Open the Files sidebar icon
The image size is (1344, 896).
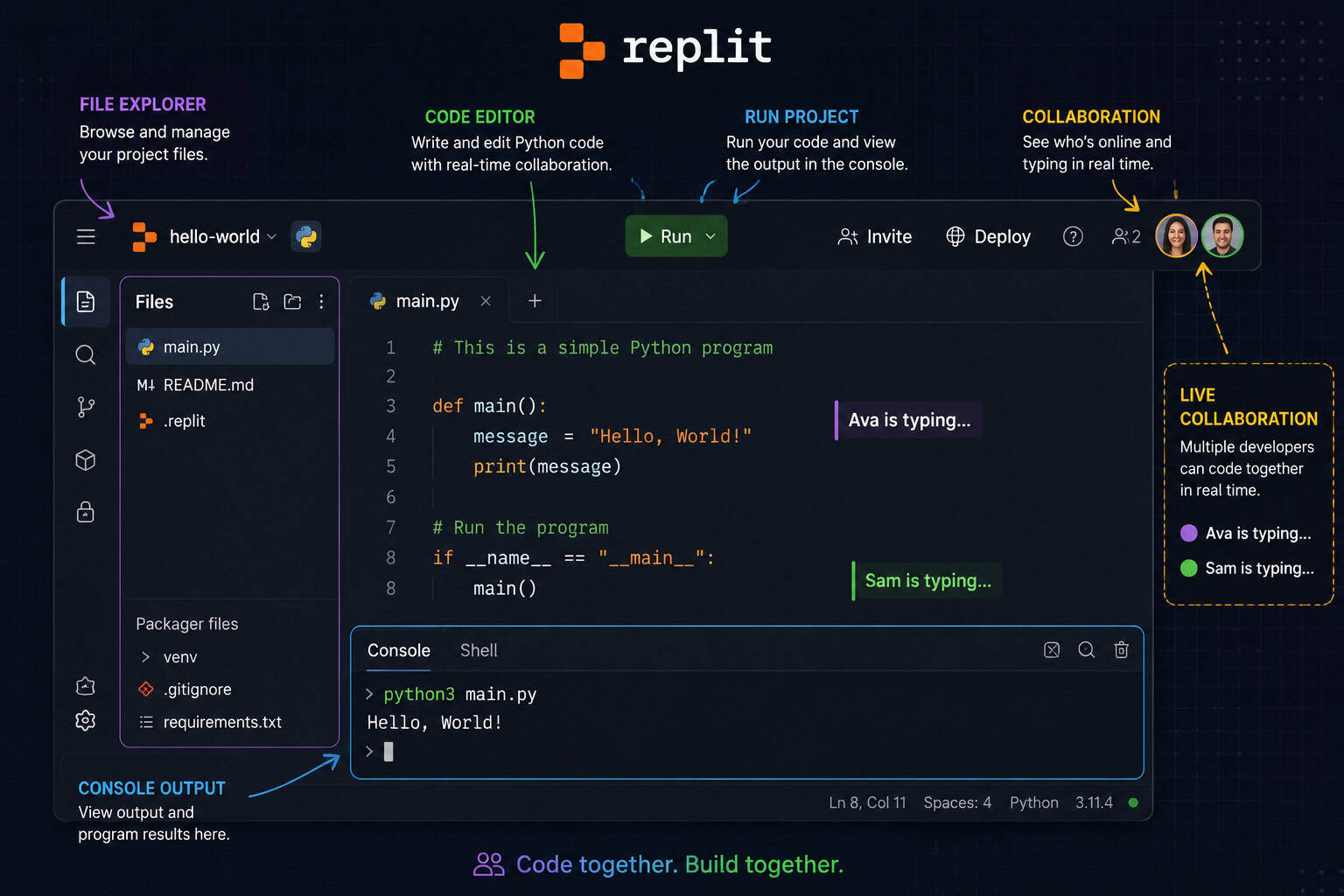pos(86,302)
